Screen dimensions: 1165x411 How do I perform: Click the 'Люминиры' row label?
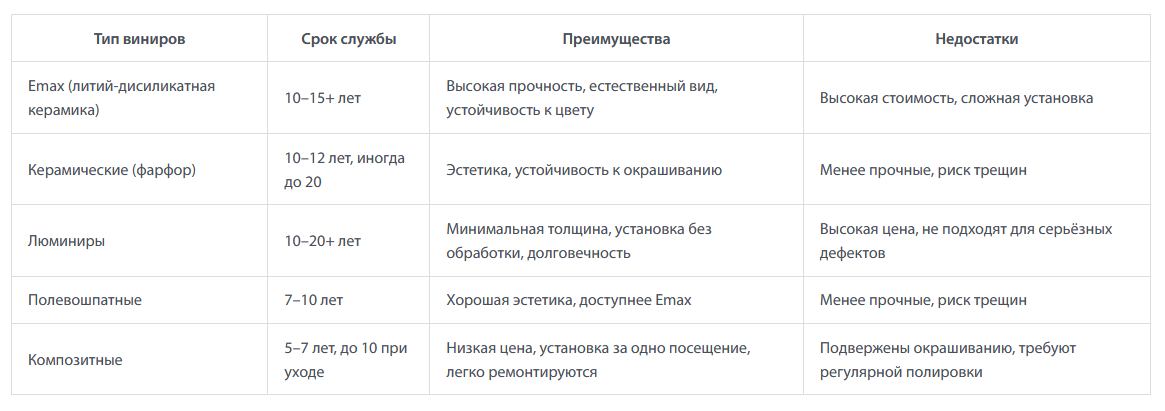(x=139, y=241)
